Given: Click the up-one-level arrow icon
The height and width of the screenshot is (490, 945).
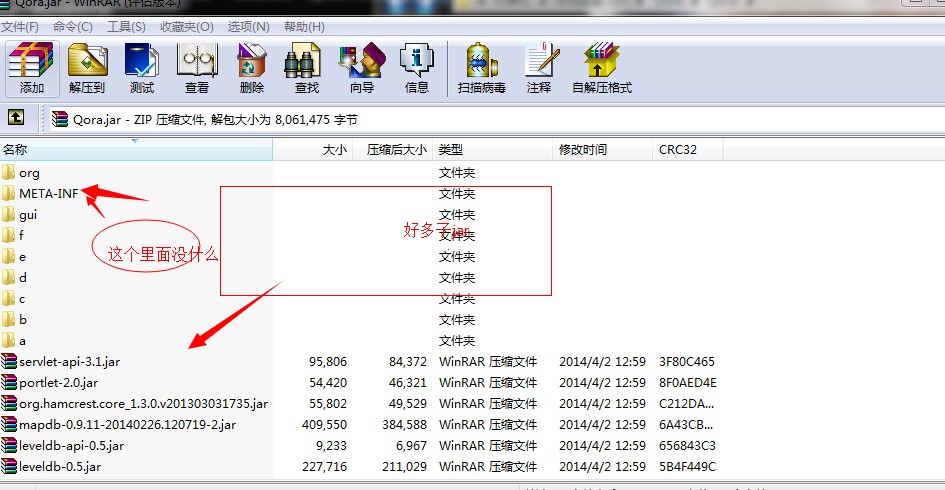Looking at the screenshot, I should [16, 117].
